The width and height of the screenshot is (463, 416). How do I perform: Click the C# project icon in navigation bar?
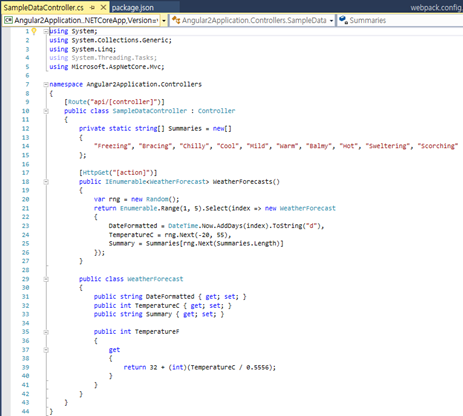8,20
